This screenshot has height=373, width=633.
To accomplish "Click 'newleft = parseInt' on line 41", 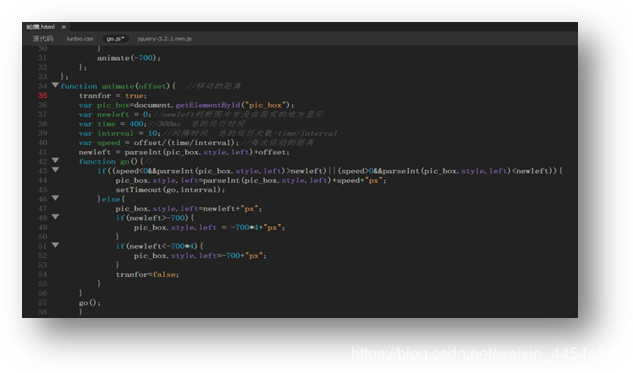I will [120, 152].
